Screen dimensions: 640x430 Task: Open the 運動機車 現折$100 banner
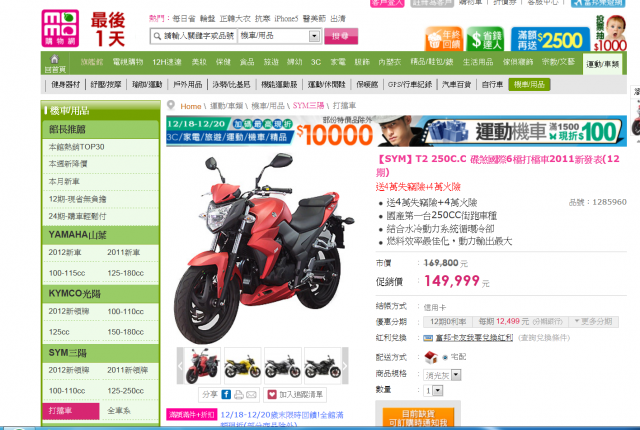coord(501,131)
